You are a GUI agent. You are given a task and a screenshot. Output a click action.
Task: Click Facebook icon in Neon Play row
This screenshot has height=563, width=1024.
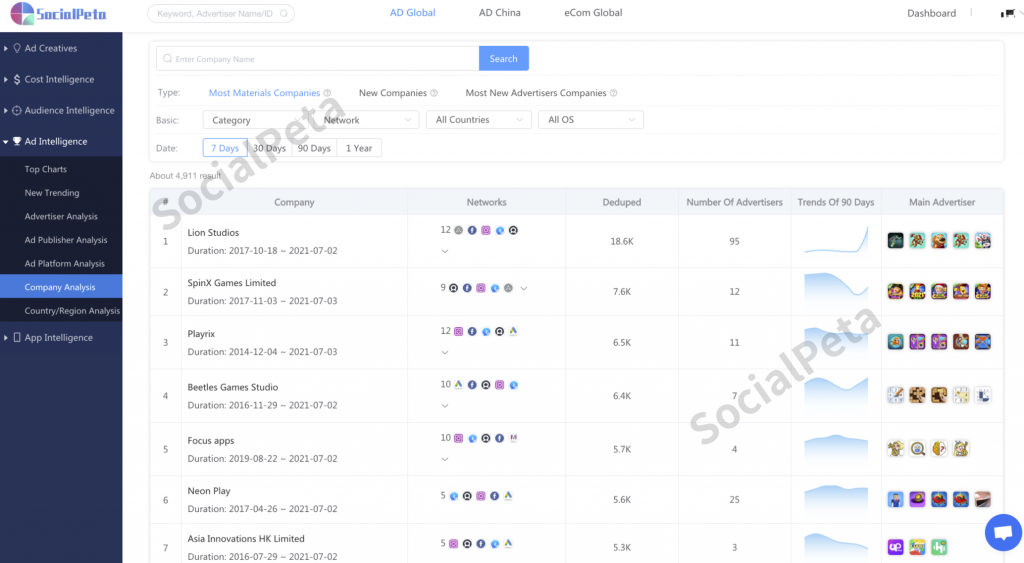494,496
